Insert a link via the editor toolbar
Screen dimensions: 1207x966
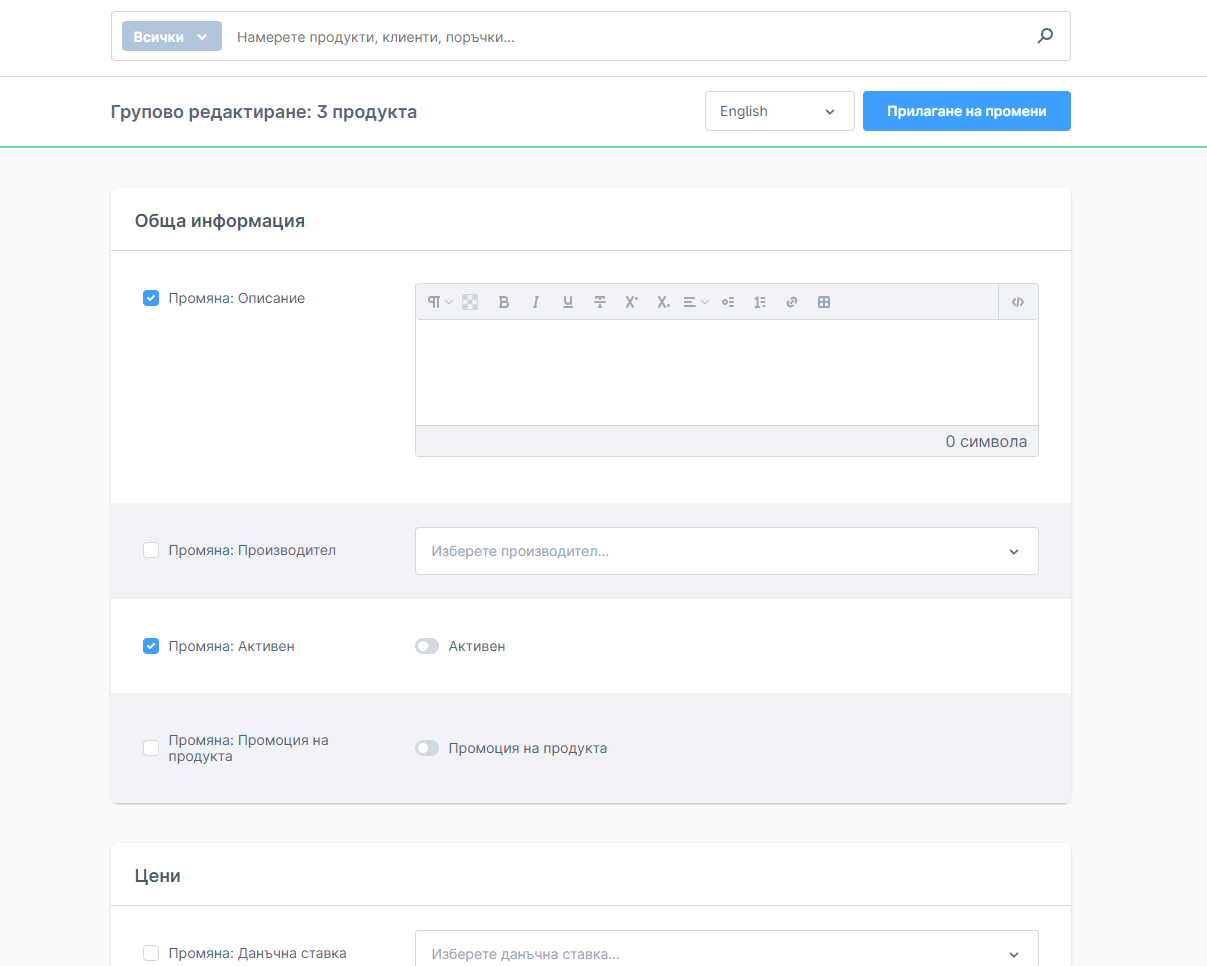pos(792,302)
